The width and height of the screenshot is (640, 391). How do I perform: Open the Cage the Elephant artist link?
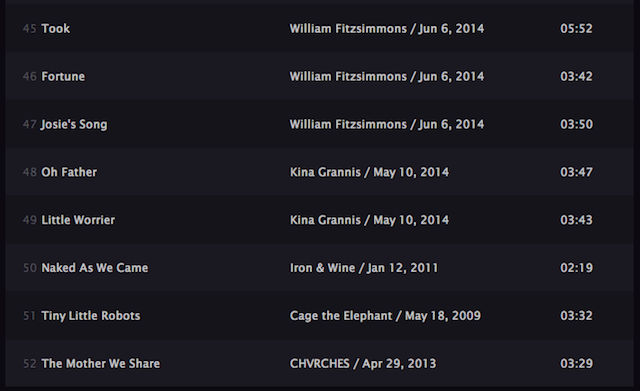click(x=341, y=315)
